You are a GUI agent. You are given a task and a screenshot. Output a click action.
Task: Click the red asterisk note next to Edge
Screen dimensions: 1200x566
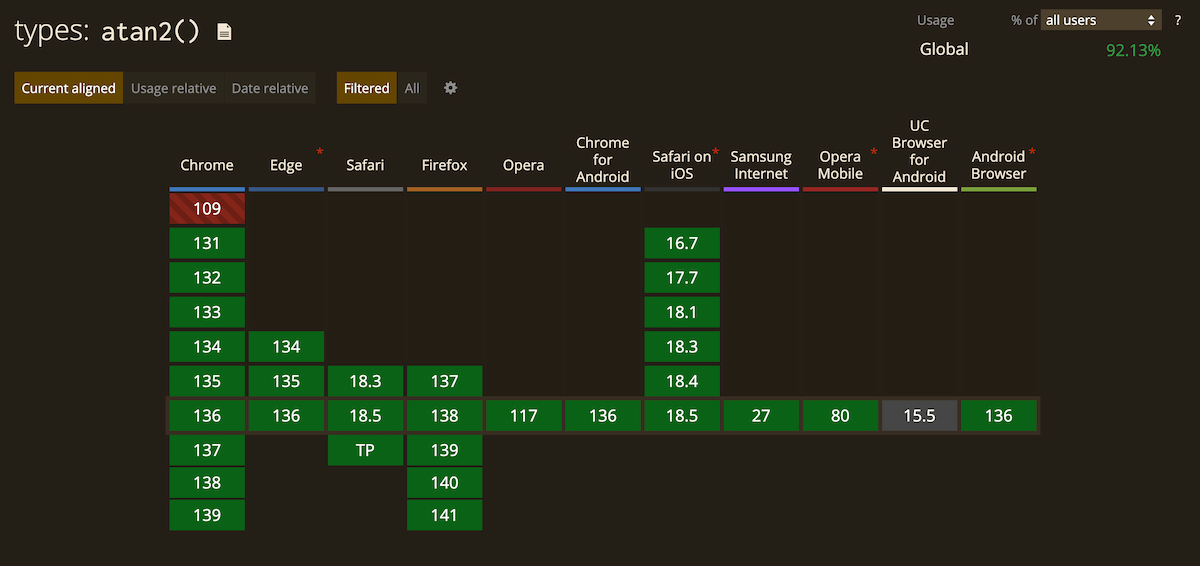pos(320,152)
